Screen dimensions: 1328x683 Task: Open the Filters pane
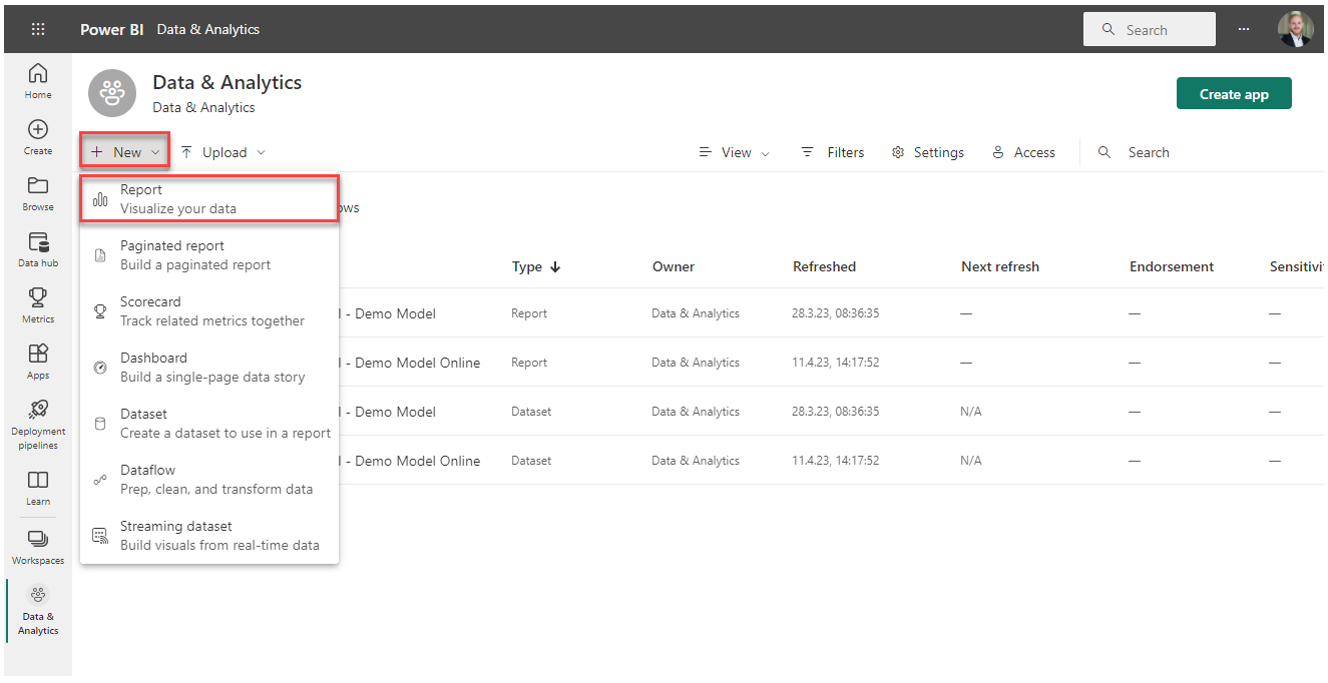[832, 152]
